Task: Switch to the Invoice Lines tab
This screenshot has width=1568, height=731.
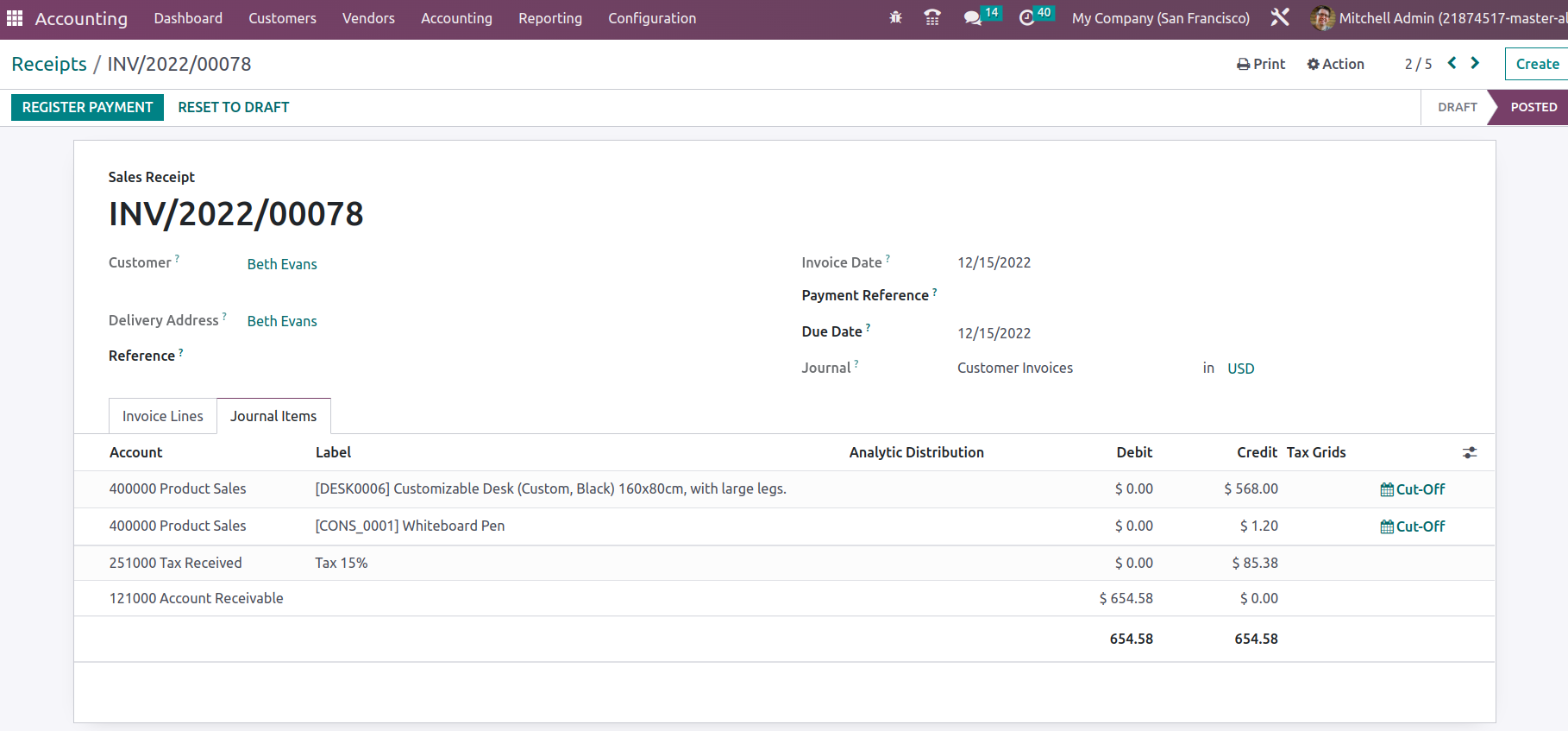Action: click(x=163, y=416)
